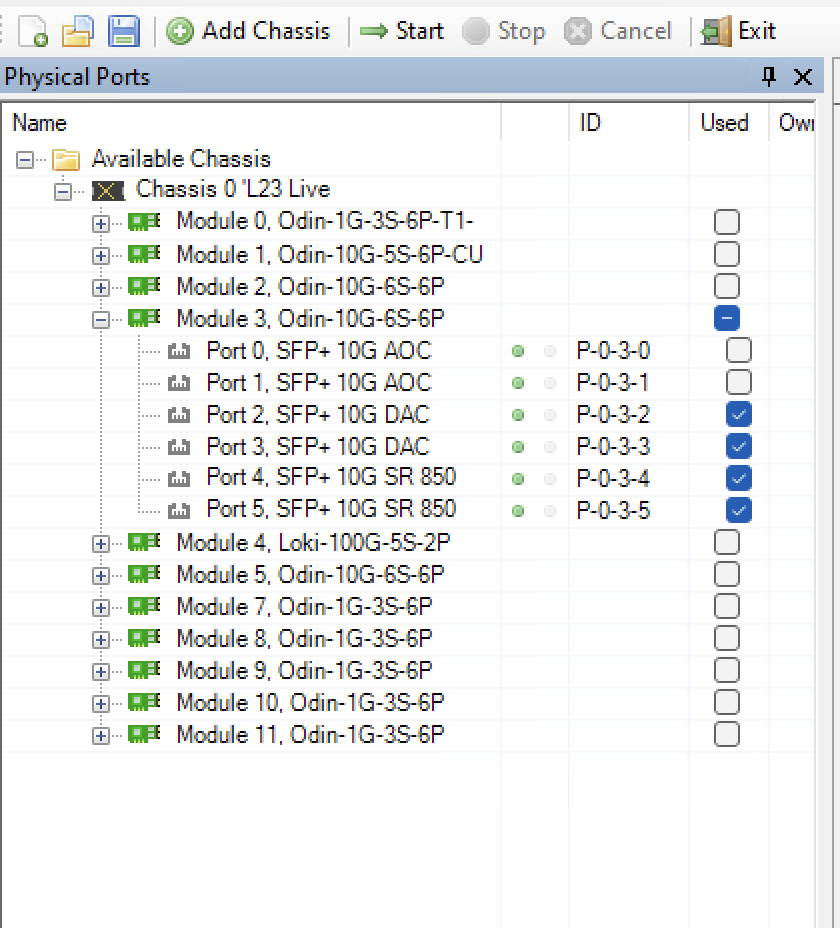Click the Open folder toolbar icon
840x928 pixels.
click(78, 31)
